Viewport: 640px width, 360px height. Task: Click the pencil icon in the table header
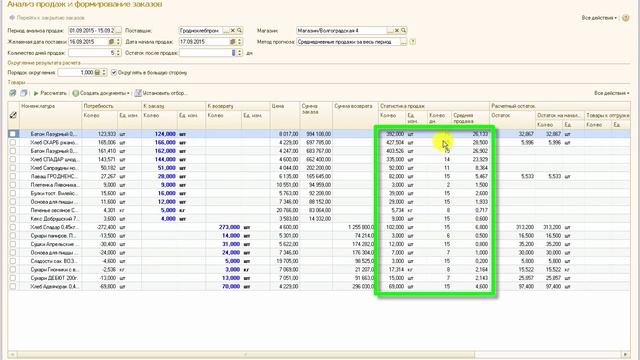click(13, 115)
